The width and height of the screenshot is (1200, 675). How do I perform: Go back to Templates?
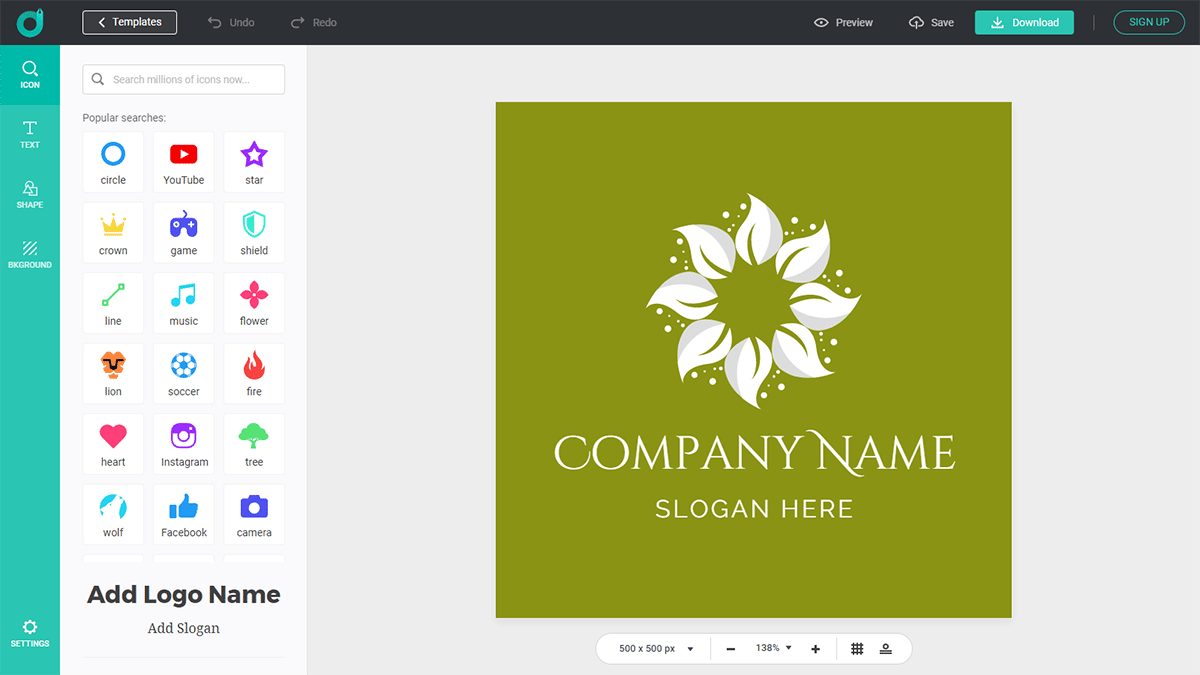pos(129,21)
